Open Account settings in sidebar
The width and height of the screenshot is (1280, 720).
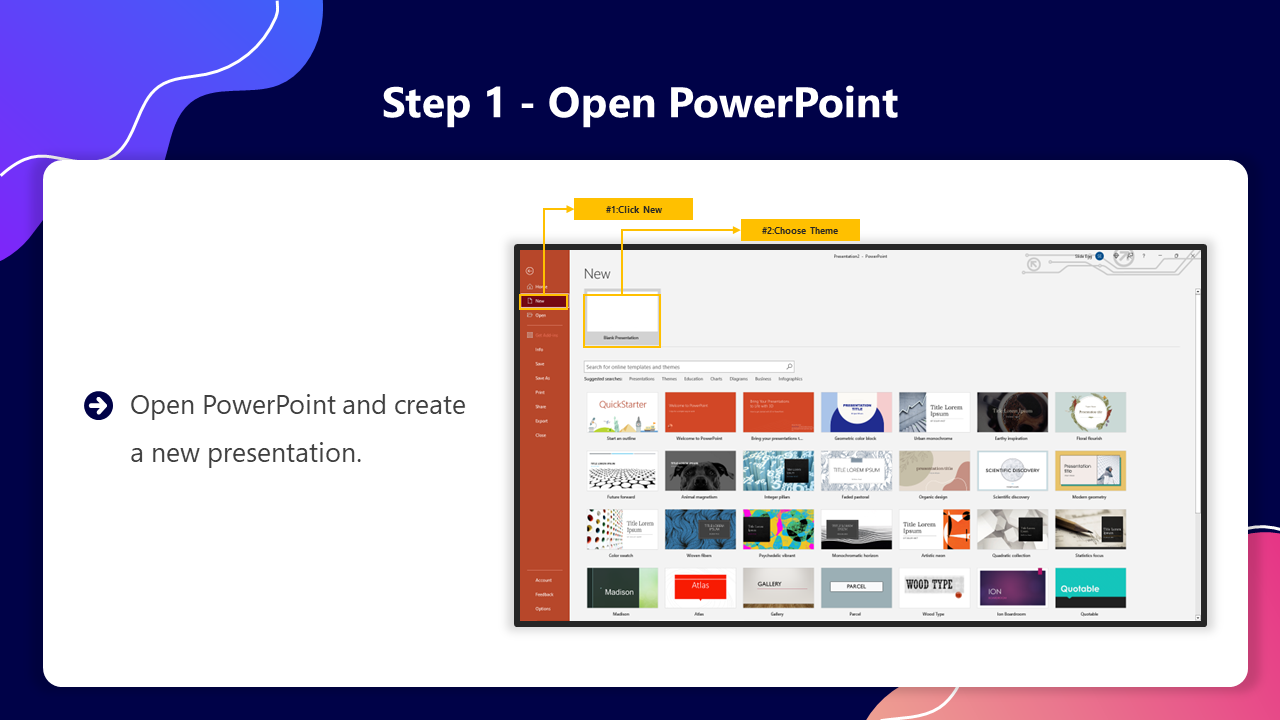click(543, 580)
